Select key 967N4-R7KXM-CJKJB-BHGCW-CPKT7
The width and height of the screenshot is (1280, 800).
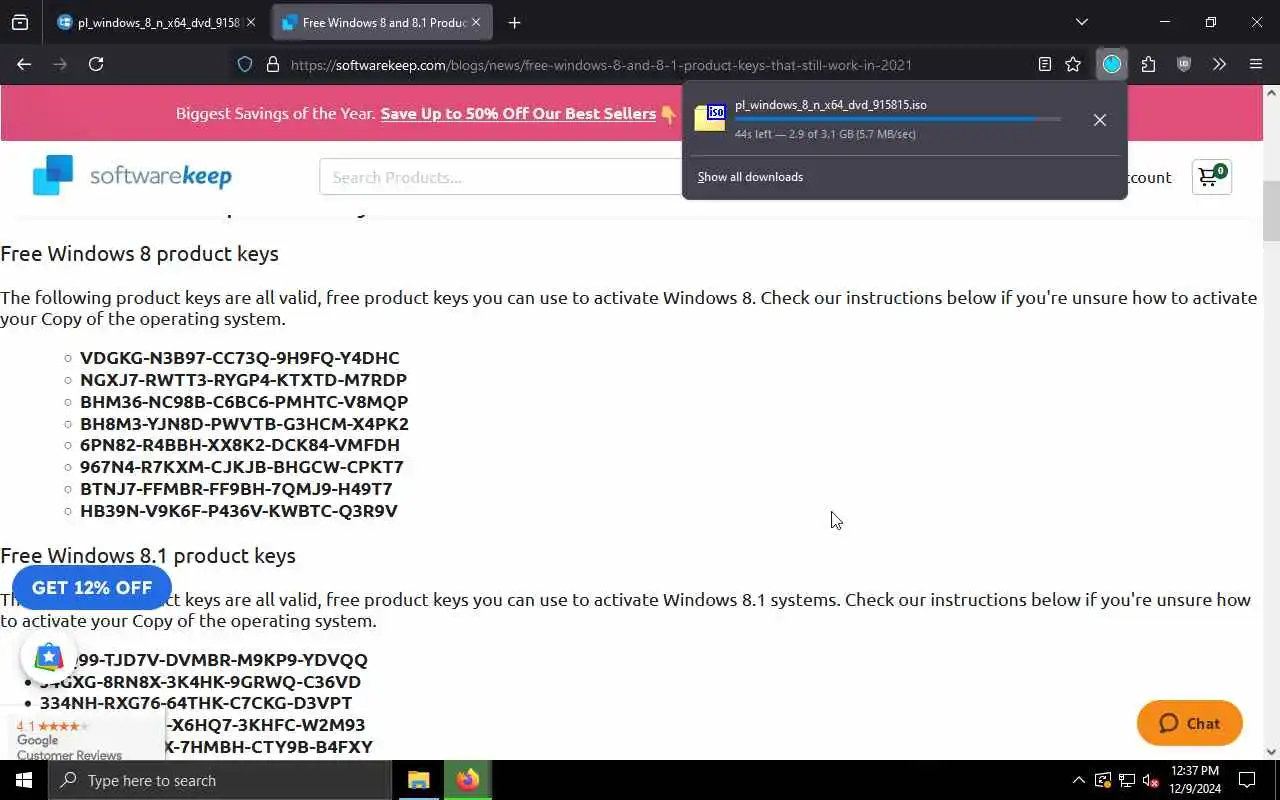point(242,467)
